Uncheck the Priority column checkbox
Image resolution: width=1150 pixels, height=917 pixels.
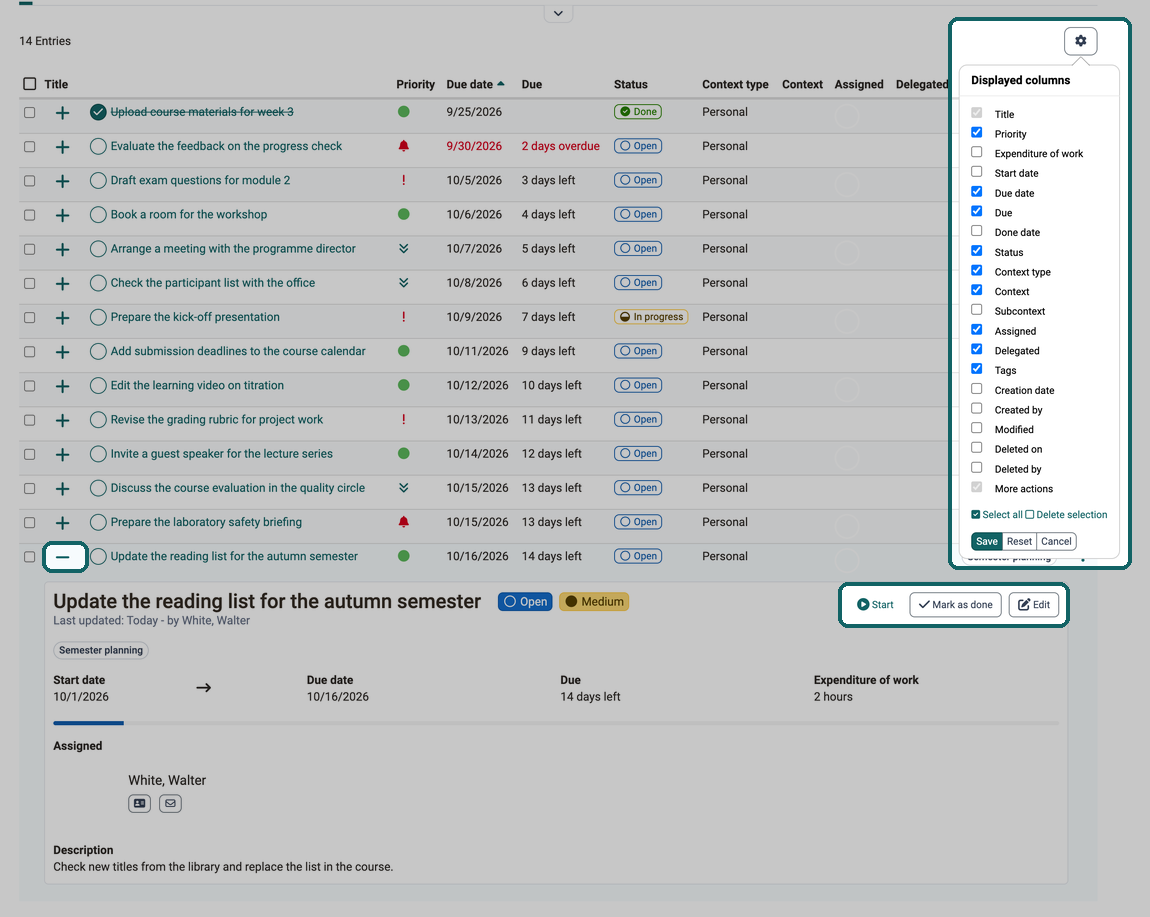point(977,133)
